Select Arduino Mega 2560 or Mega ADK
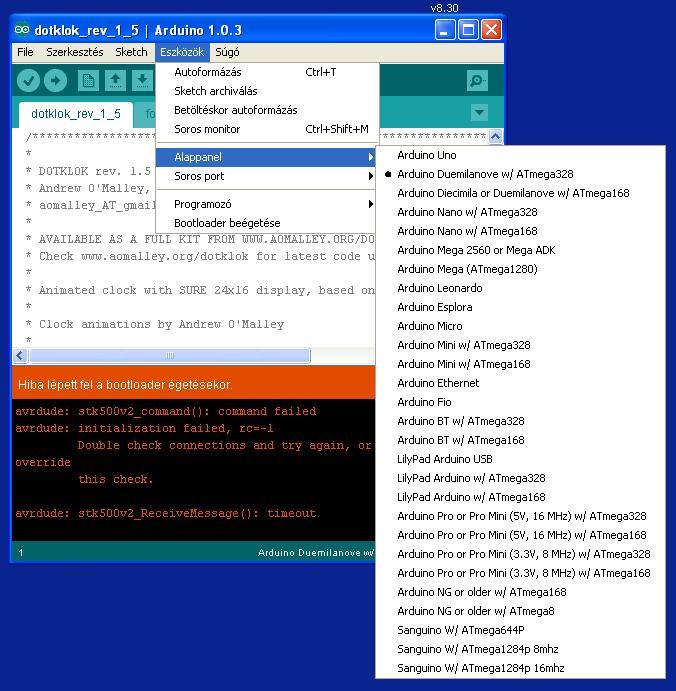 coord(520,250)
